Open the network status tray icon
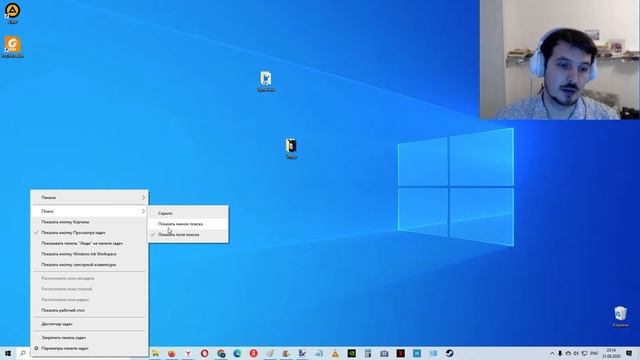 [x=584, y=353]
